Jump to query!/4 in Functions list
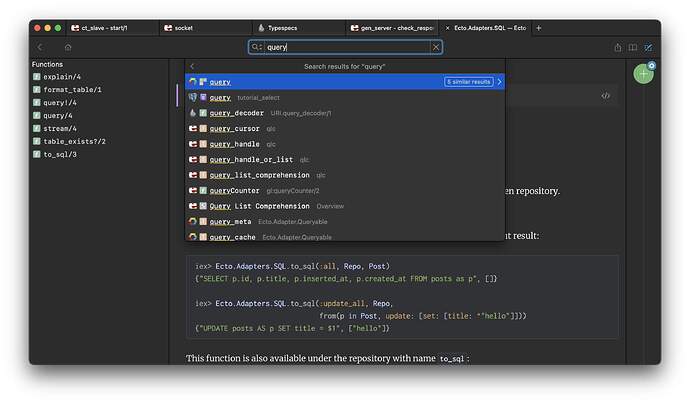The image size is (690, 403). (x=60, y=103)
